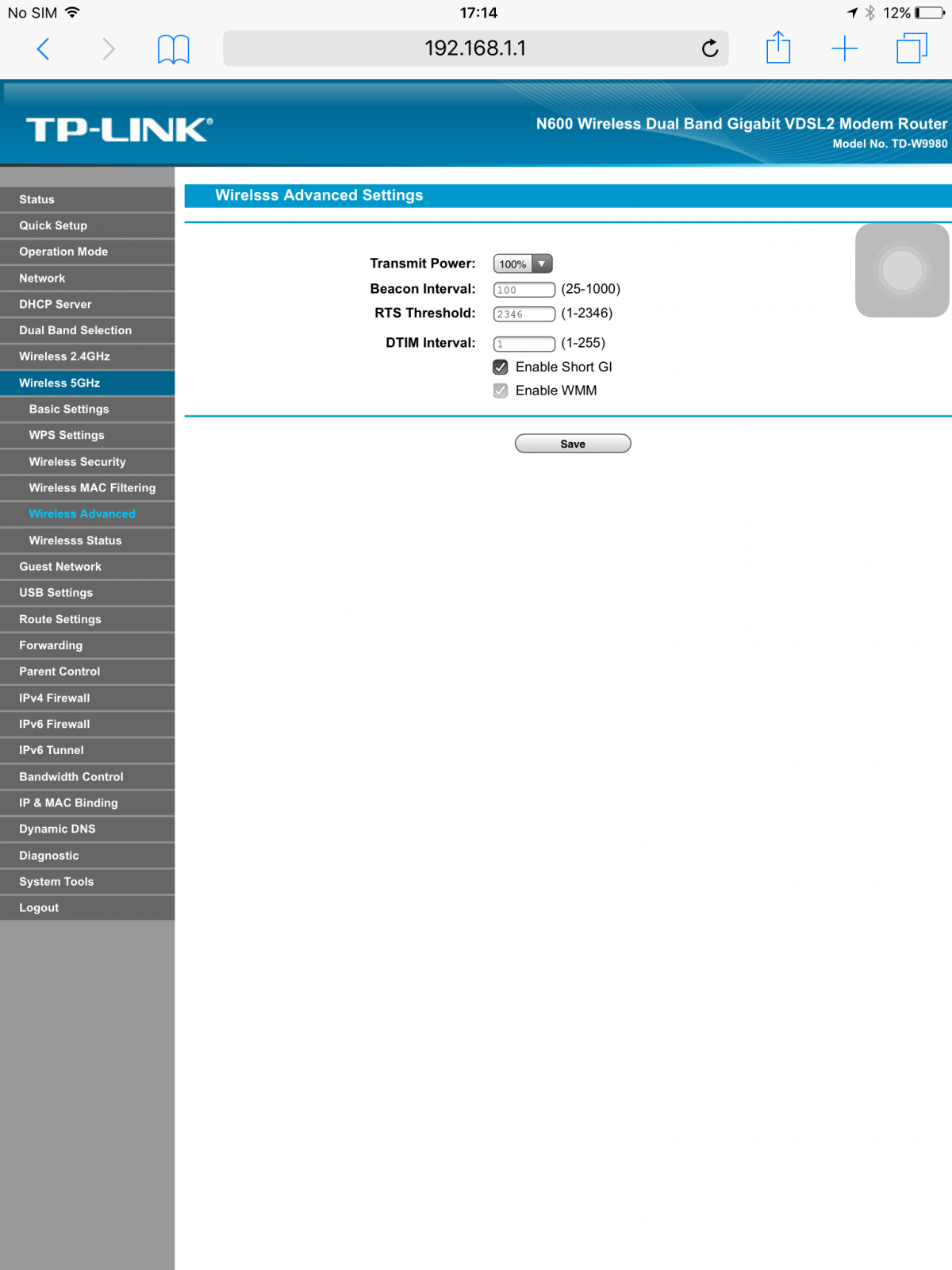Open Bandwidth Control
Image resolution: width=952 pixels, height=1270 pixels.
pyautogui.click(x=87, y=776)
